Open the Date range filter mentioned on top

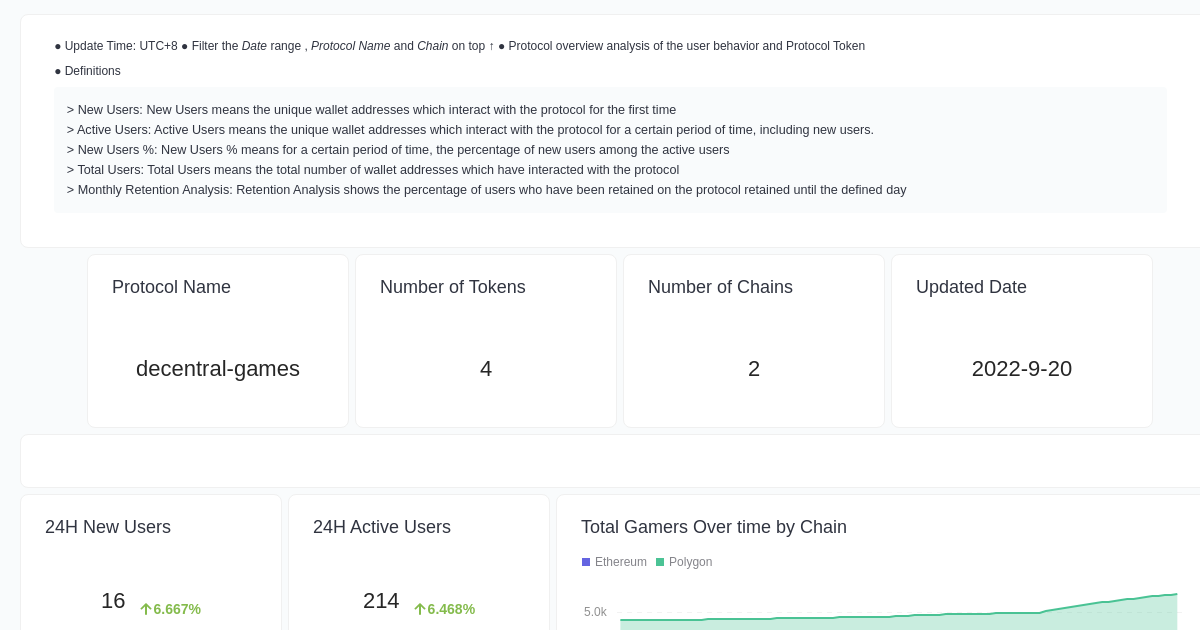[253, 46]
